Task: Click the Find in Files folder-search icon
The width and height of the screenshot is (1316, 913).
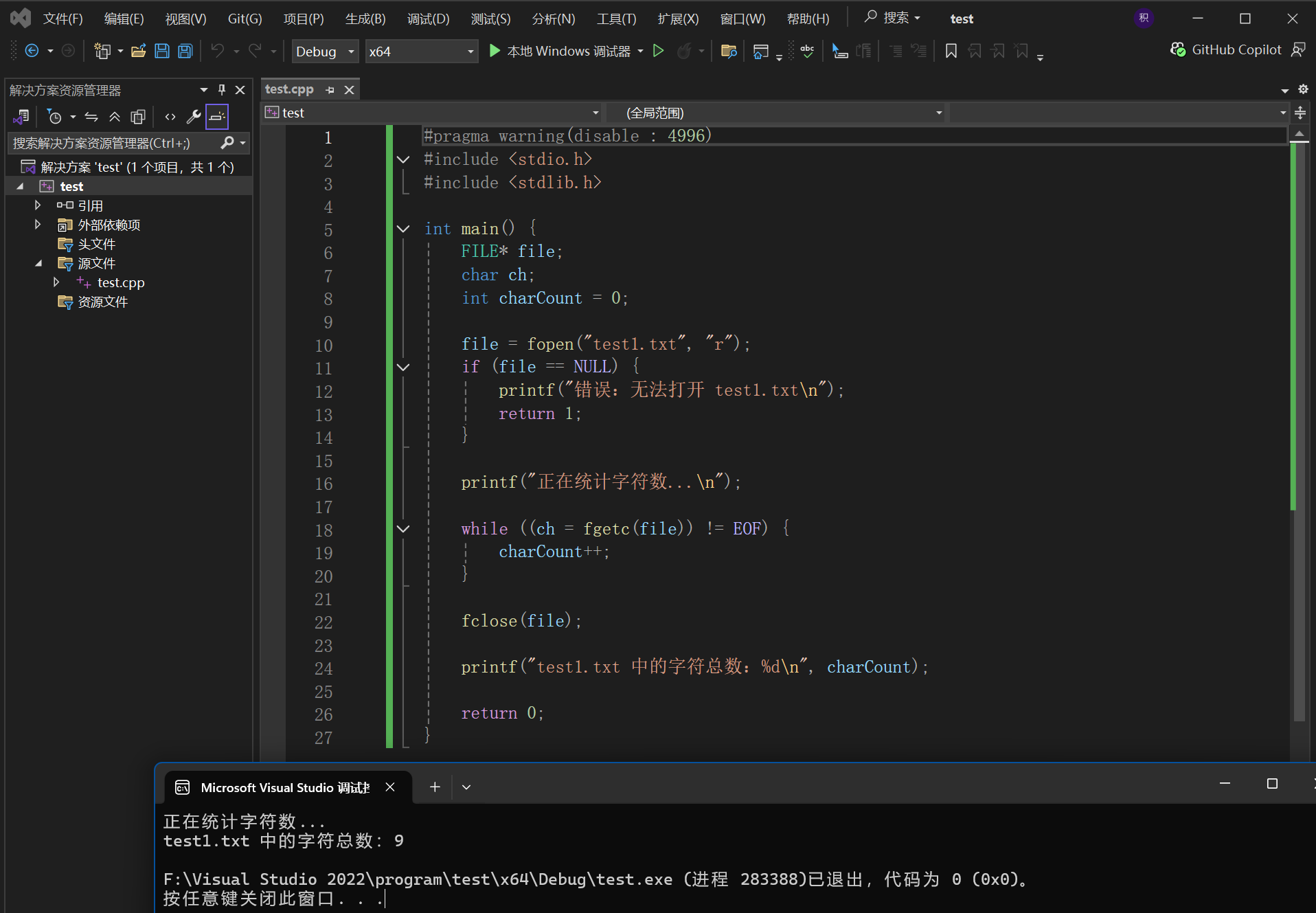Action: click(729, 51)
